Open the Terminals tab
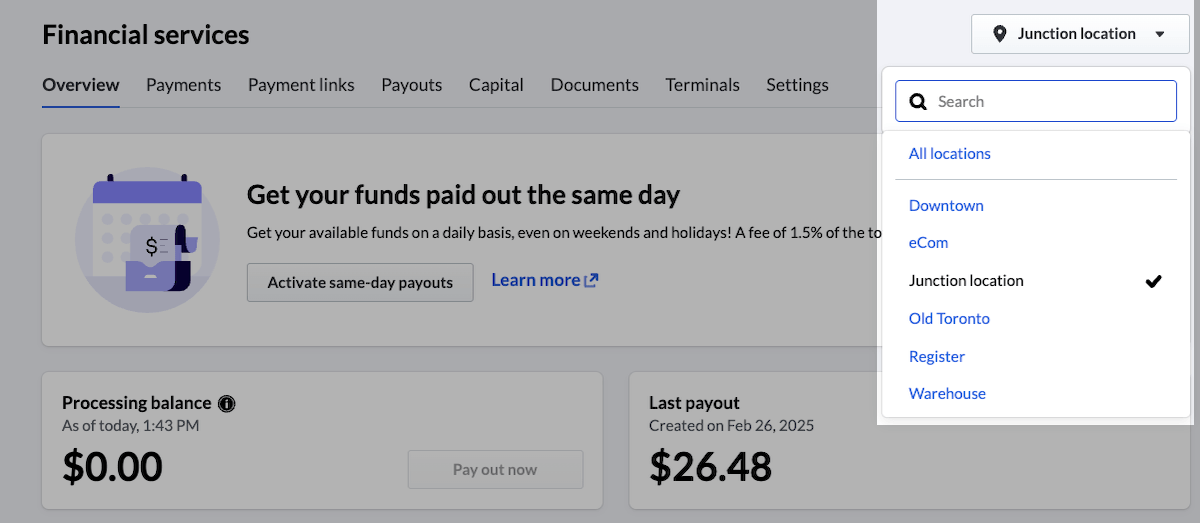The height and width of the screenshot is (523, 1200). 702,85
